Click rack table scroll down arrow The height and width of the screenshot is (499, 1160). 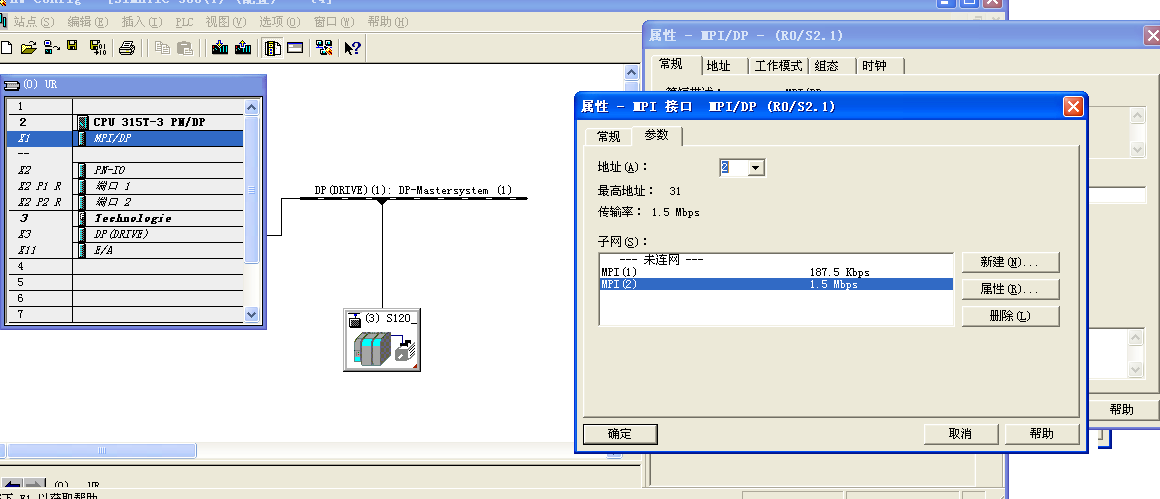(x=252, y=314)
